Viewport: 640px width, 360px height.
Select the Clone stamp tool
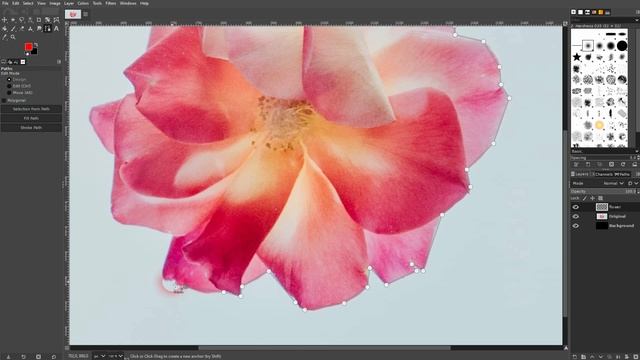coord(30,29)
